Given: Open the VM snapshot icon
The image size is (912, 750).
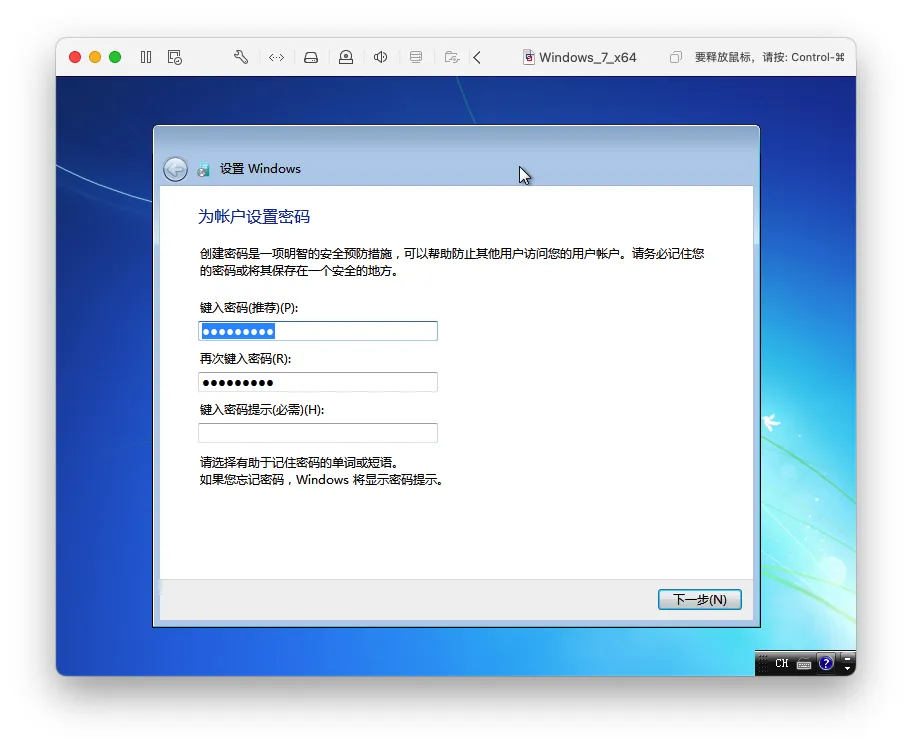Looking at the screenshot, I should coord(174,57).
